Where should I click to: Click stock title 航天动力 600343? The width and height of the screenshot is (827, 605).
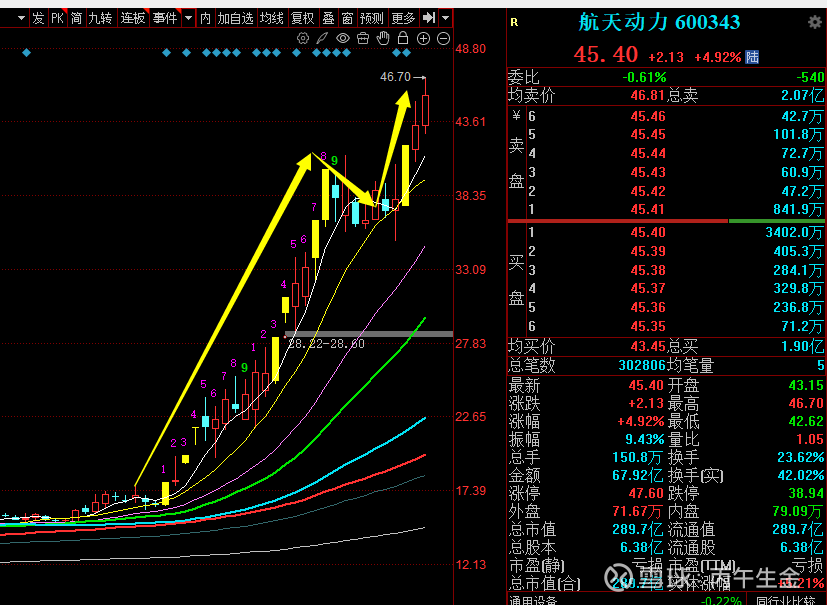[659, 22]
